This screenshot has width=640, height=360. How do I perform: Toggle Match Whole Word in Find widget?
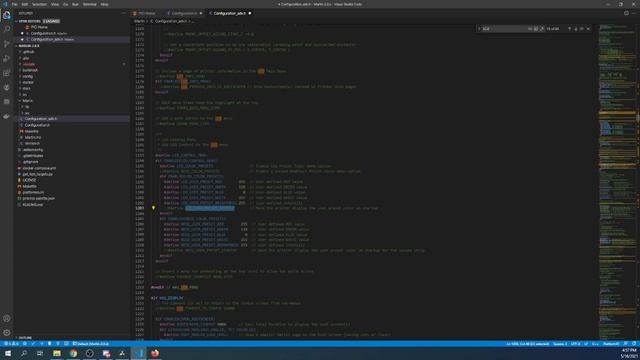pos(536,29)
